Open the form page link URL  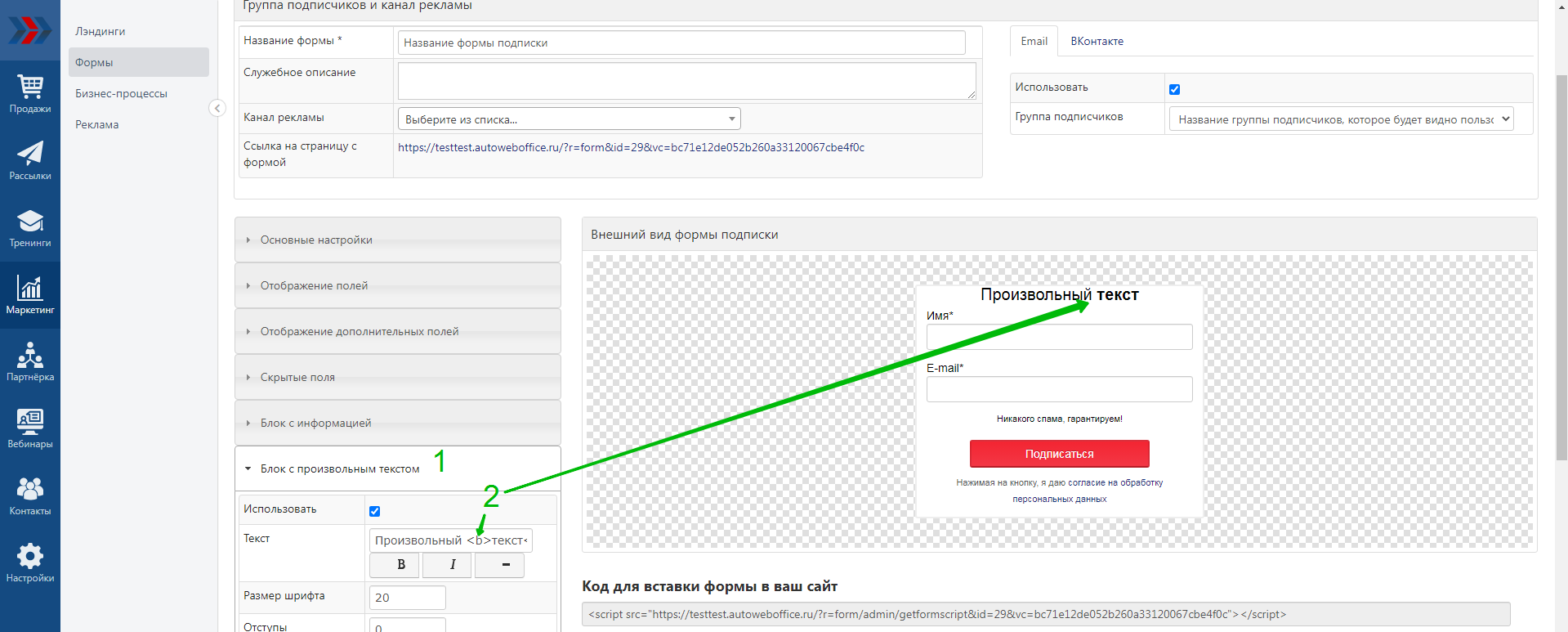631,147
